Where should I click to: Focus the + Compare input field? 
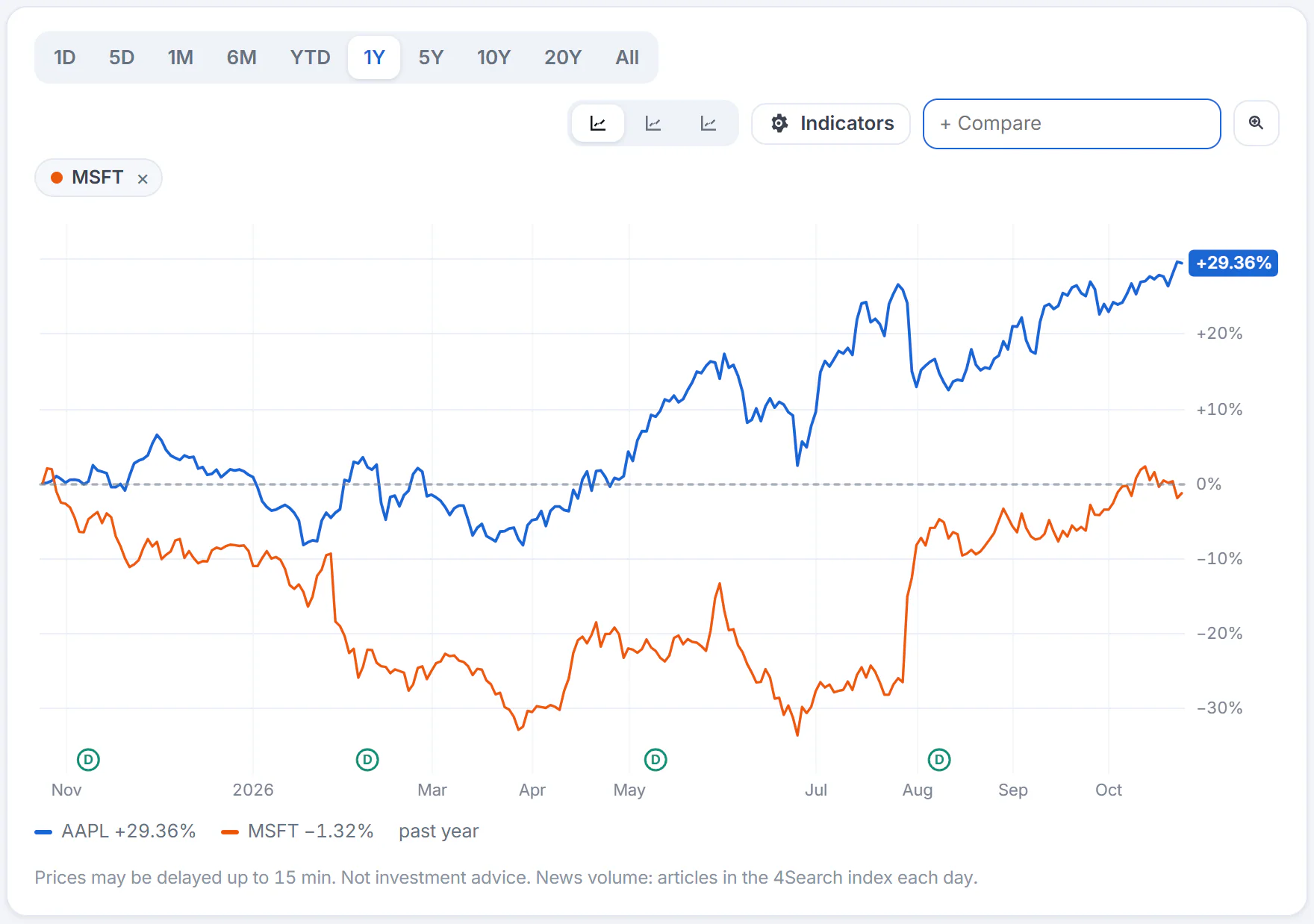point(1072,124)
